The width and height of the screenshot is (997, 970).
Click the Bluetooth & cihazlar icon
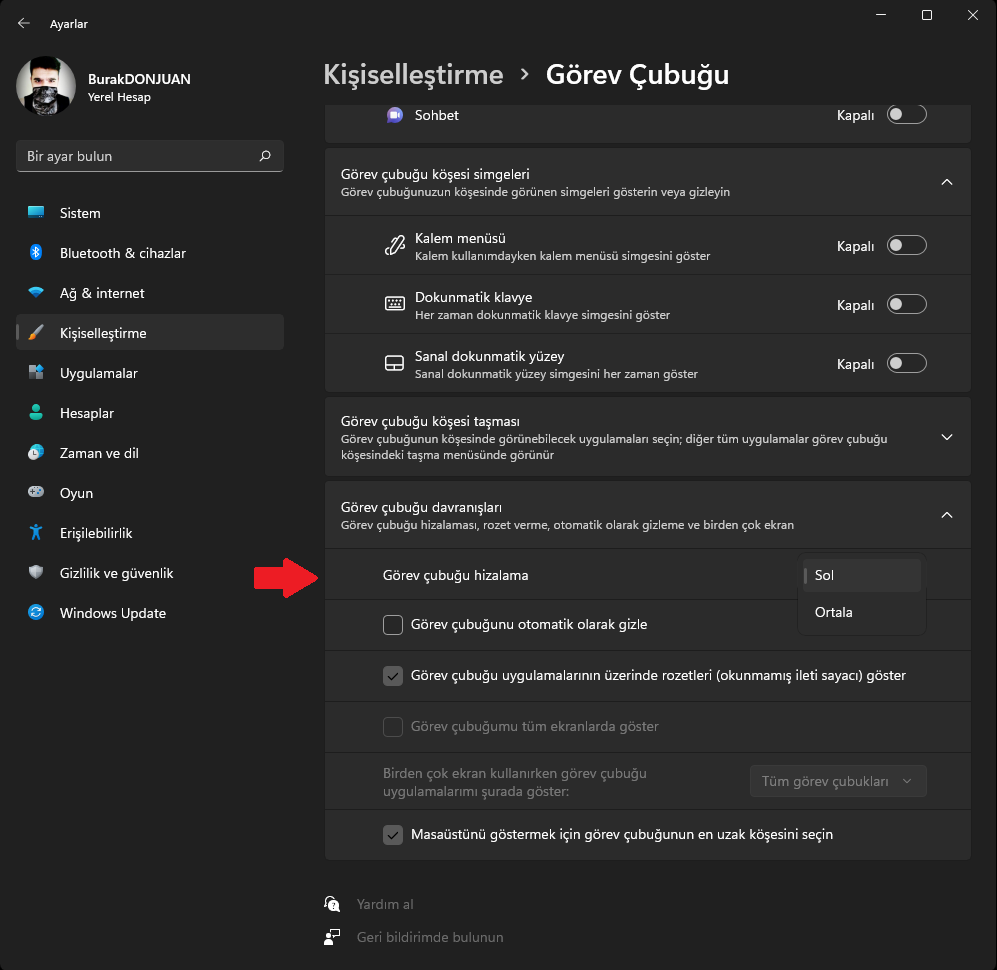36,253
